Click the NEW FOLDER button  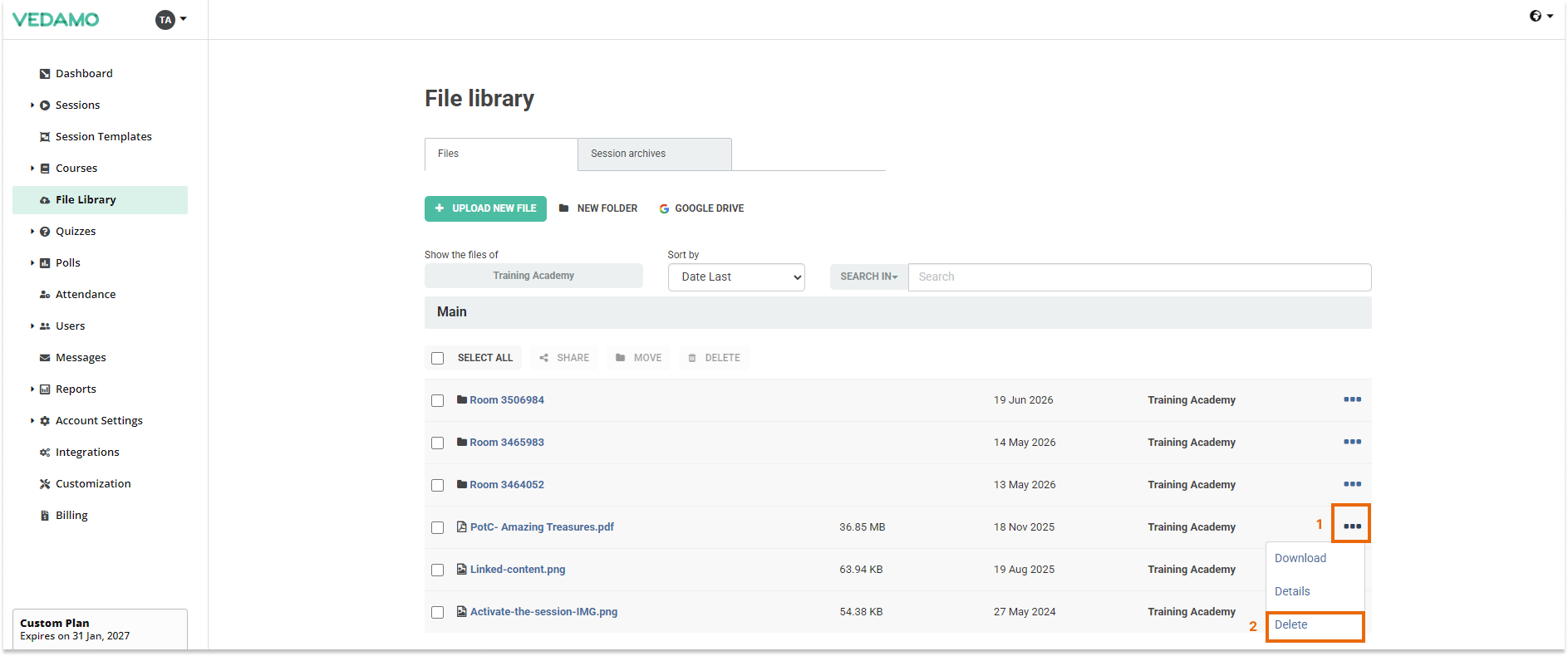point(598,208)
